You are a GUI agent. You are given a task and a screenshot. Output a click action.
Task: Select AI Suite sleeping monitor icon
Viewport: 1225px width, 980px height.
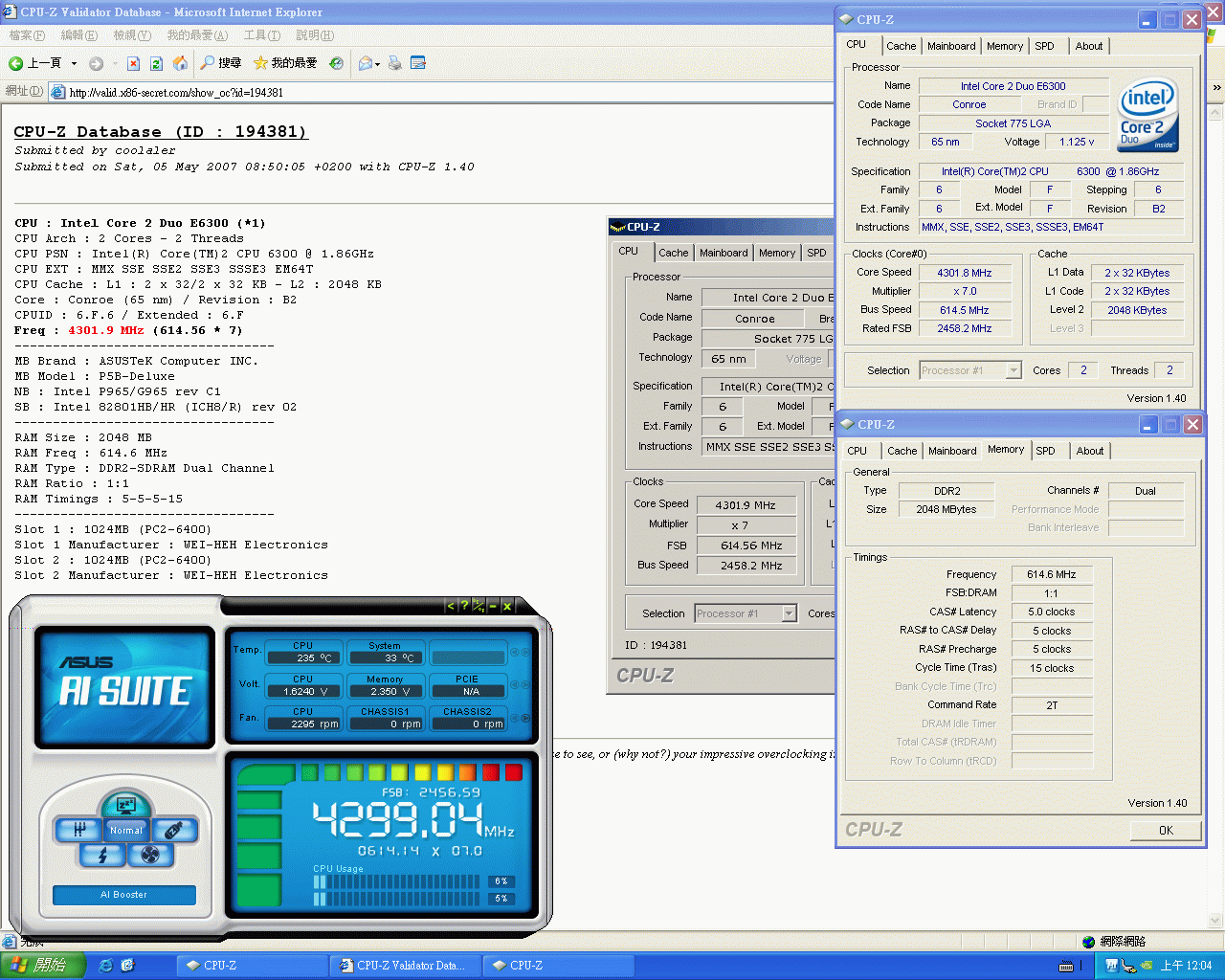(x=125, y=805)
